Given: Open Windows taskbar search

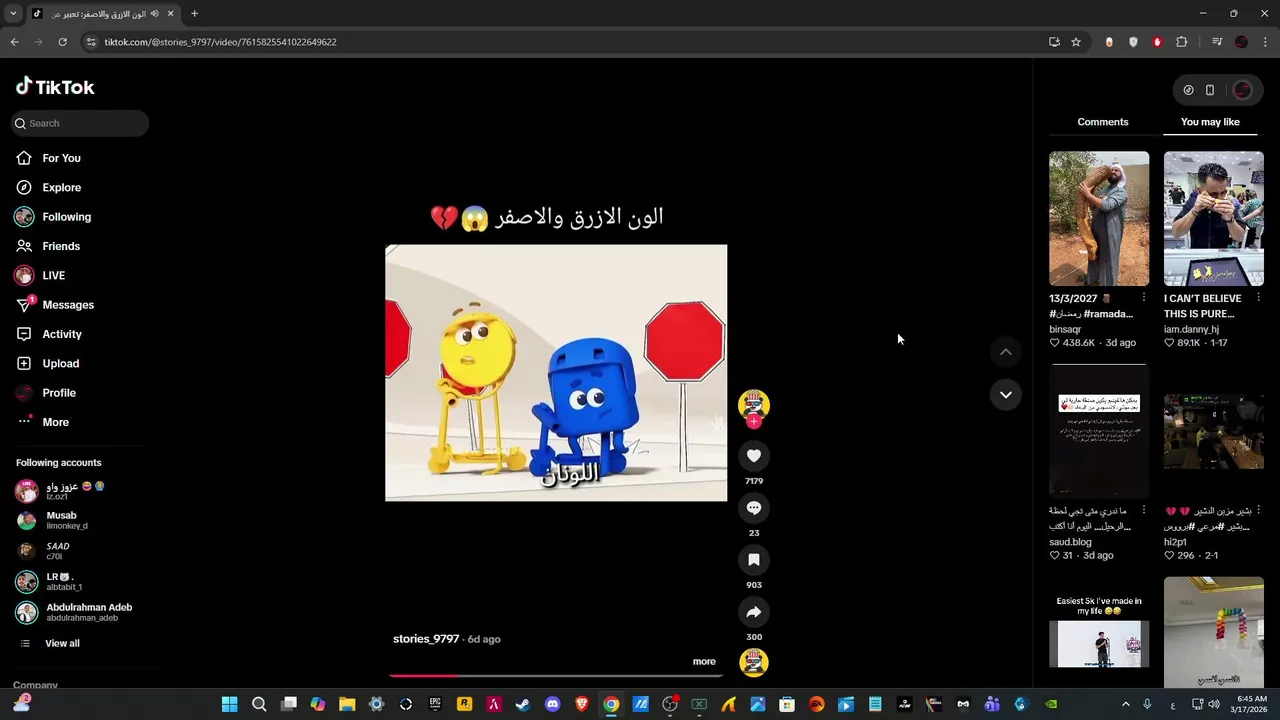Looking at the screenshot, I should [x=259, y=704].
